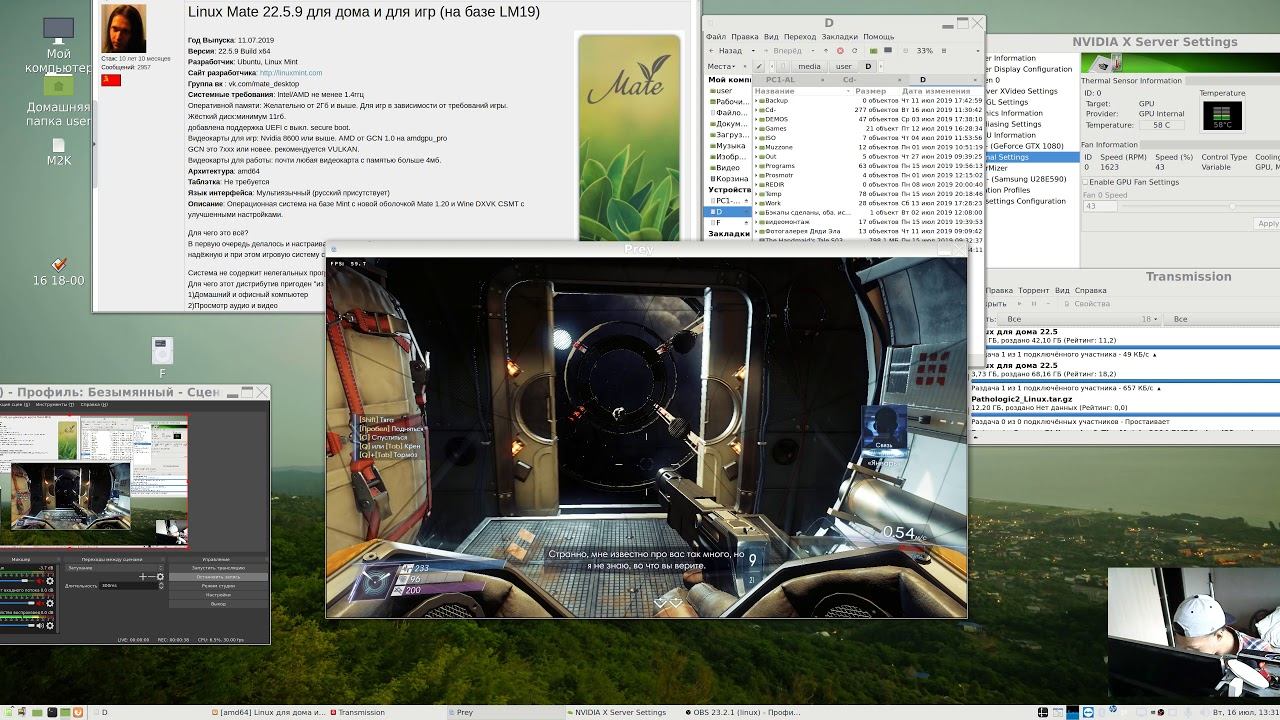Image resolution: width=1280 pixels, height=720 pixels.
Task: Open Закладки menu in file manager
Action: coord(840,37)
